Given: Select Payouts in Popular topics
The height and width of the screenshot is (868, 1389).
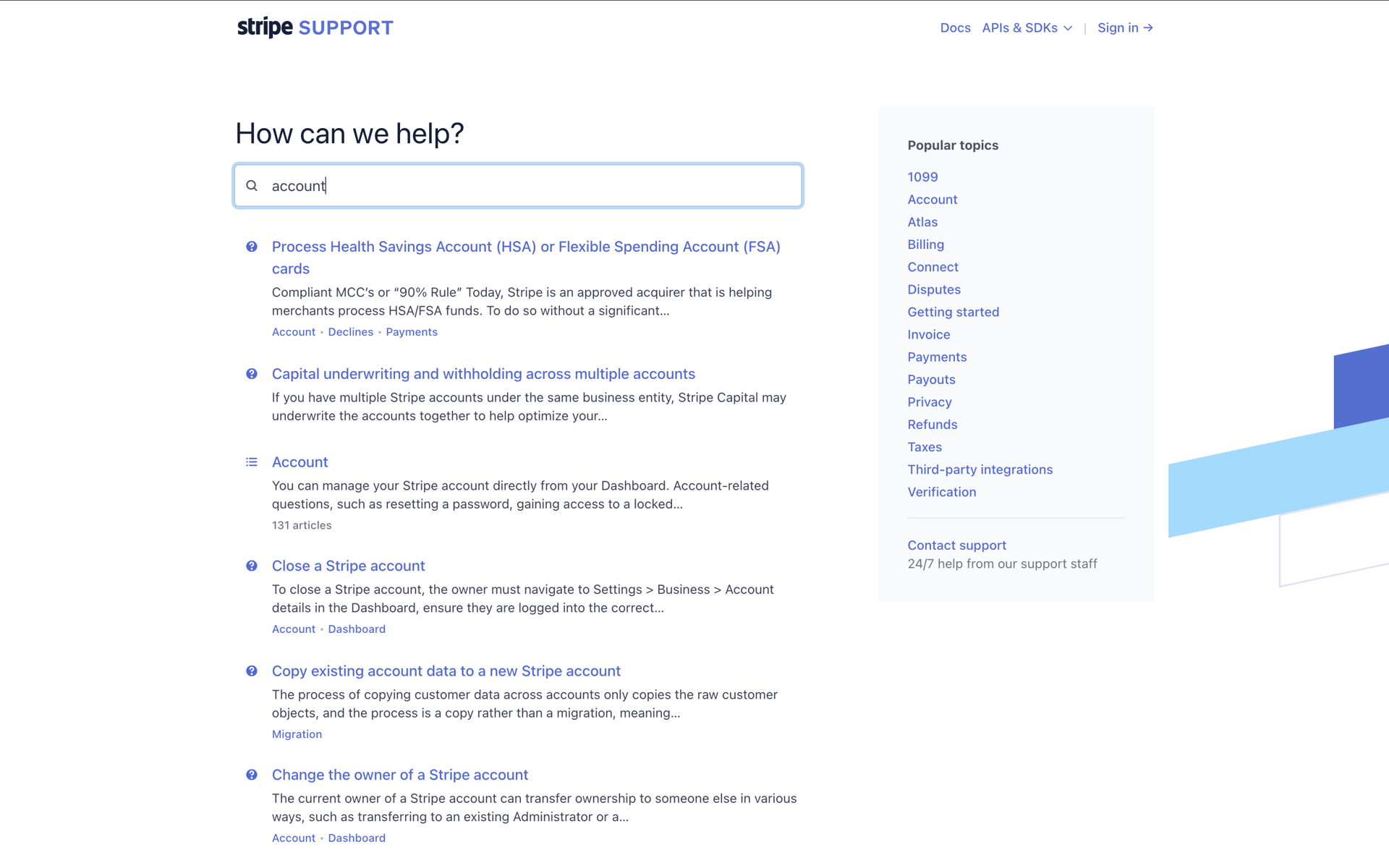Looking at the screenshot, I should click(931, 380).
